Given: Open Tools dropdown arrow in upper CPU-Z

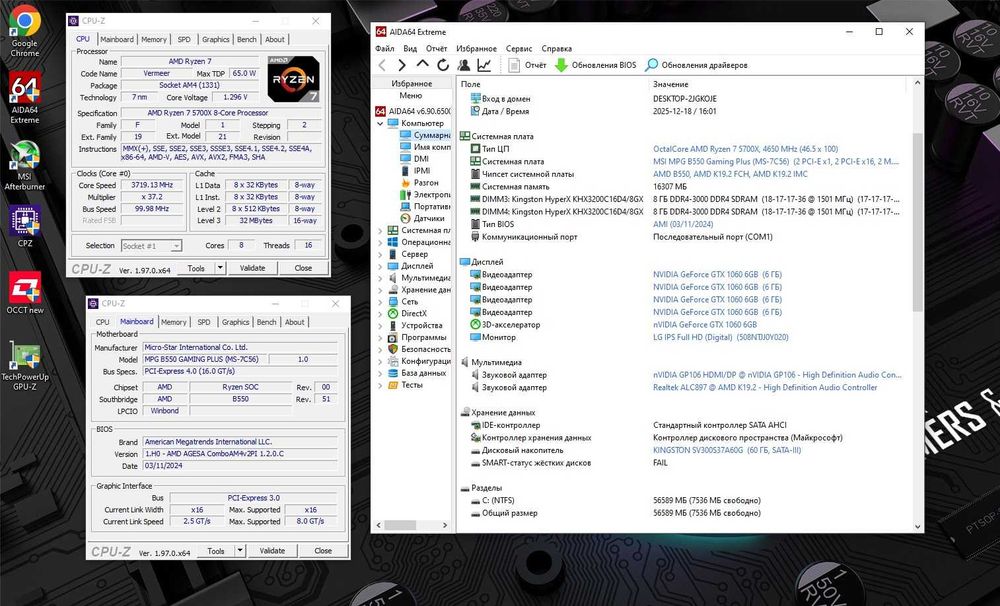Looking at the screenshot, I should click(x=220, y=268).
